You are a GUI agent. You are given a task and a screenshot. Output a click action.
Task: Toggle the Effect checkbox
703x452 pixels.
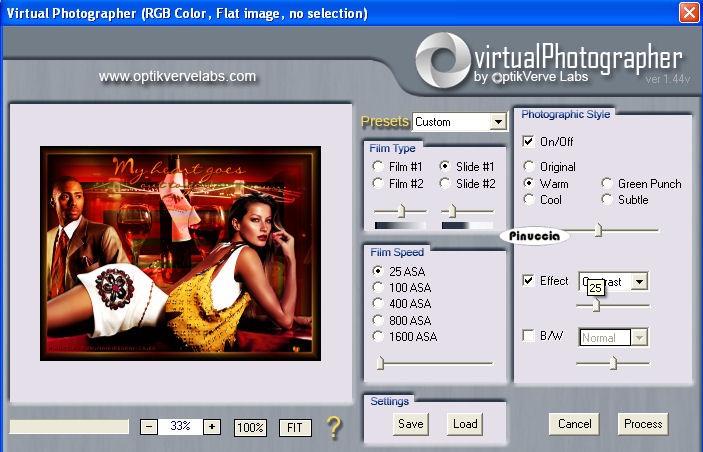click(529, 281)
